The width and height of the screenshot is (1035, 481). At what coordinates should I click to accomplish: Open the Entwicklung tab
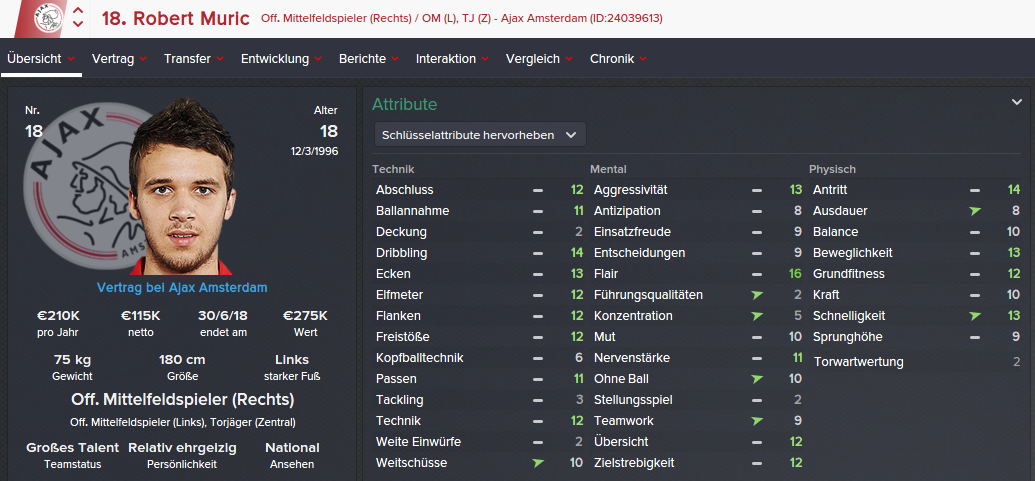click(x=275, y=59)
